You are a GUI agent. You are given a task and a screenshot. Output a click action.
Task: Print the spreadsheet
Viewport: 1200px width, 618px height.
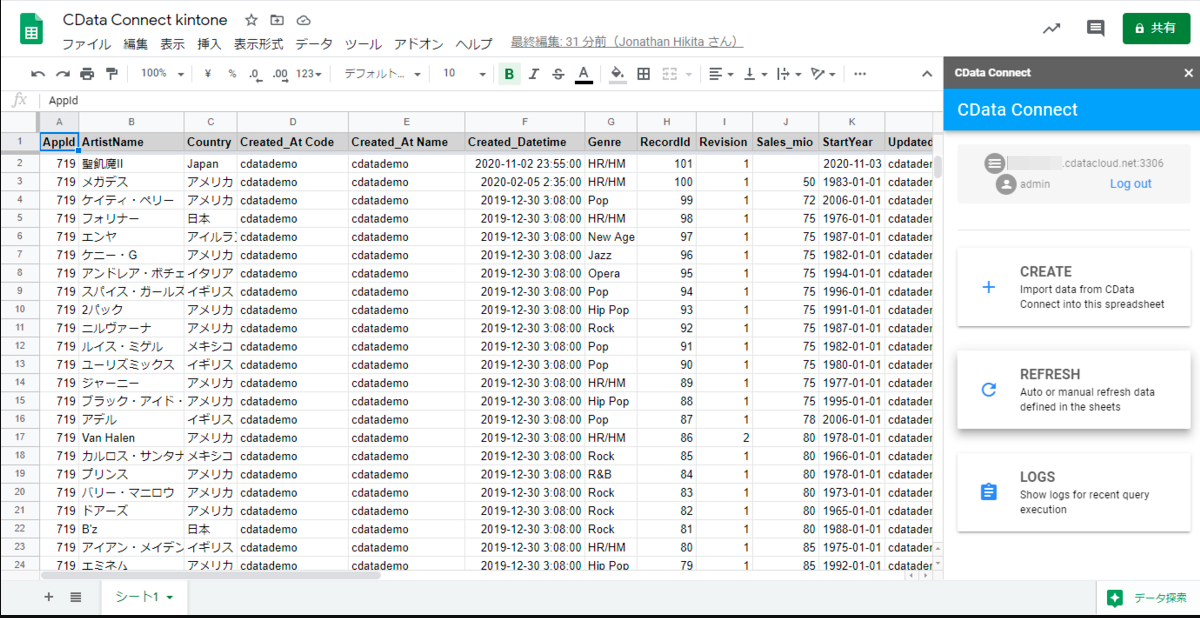[87, 74]
